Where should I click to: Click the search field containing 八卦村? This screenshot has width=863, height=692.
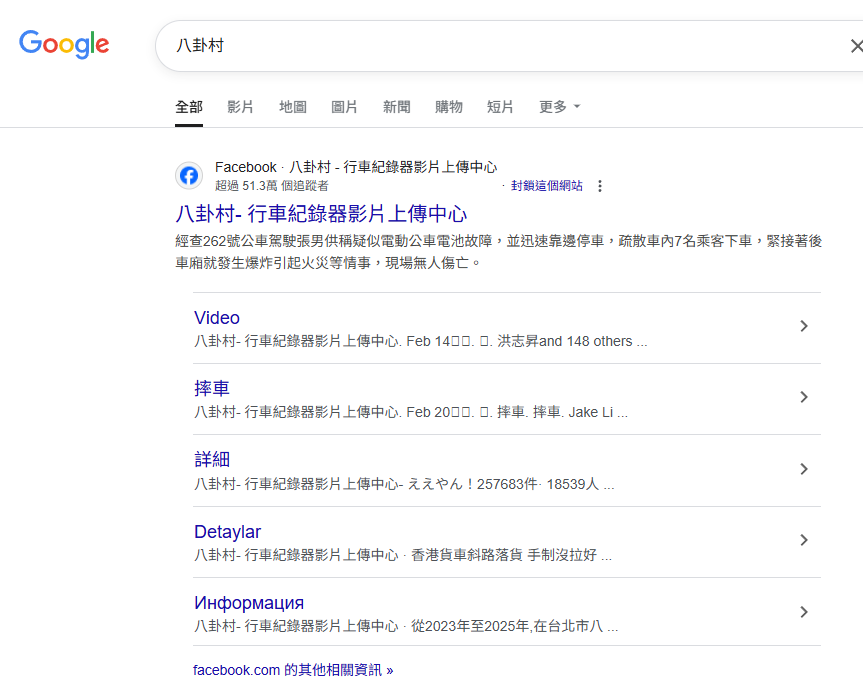point(509,46)
